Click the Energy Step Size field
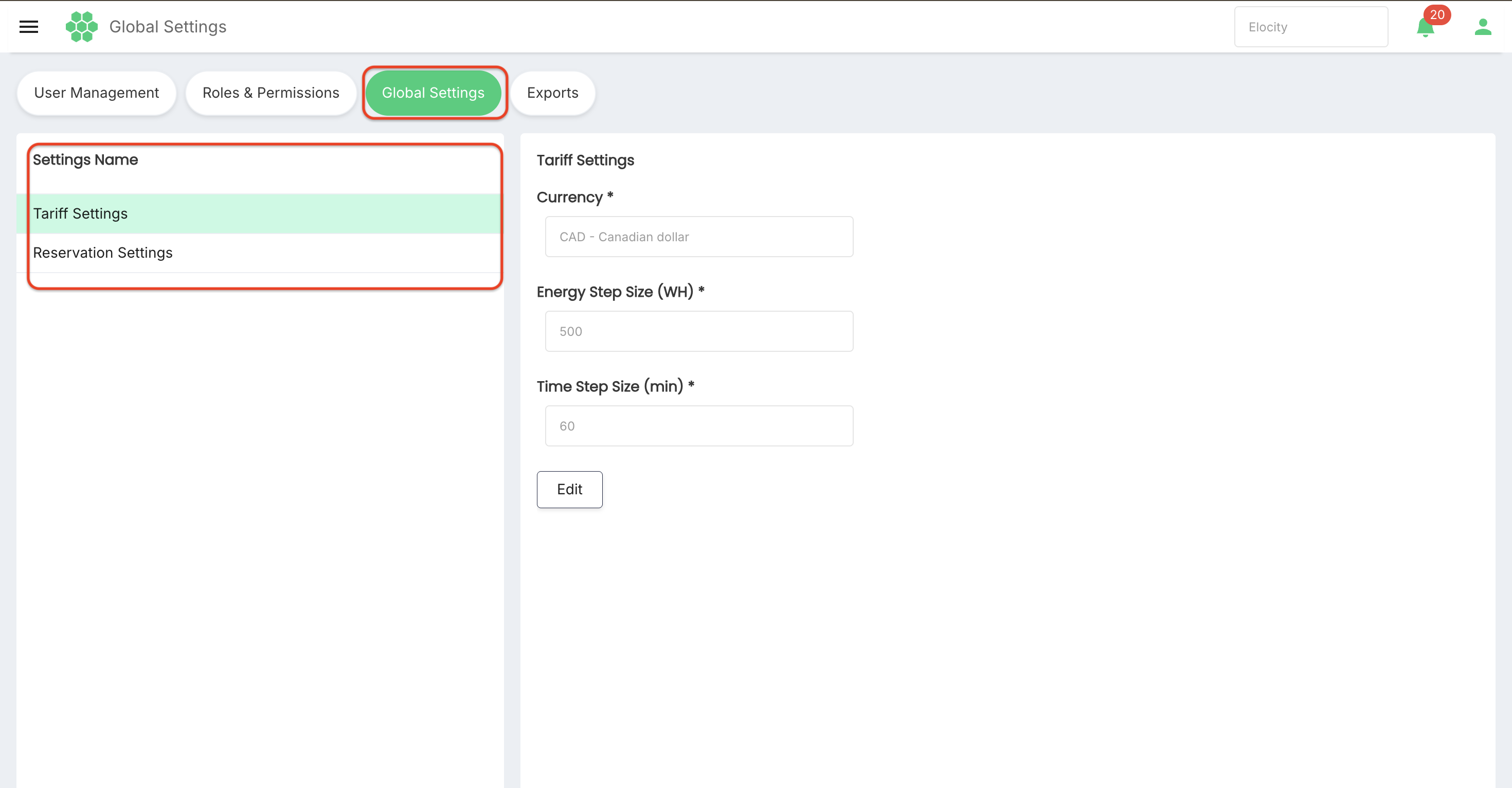 [698, 331]
